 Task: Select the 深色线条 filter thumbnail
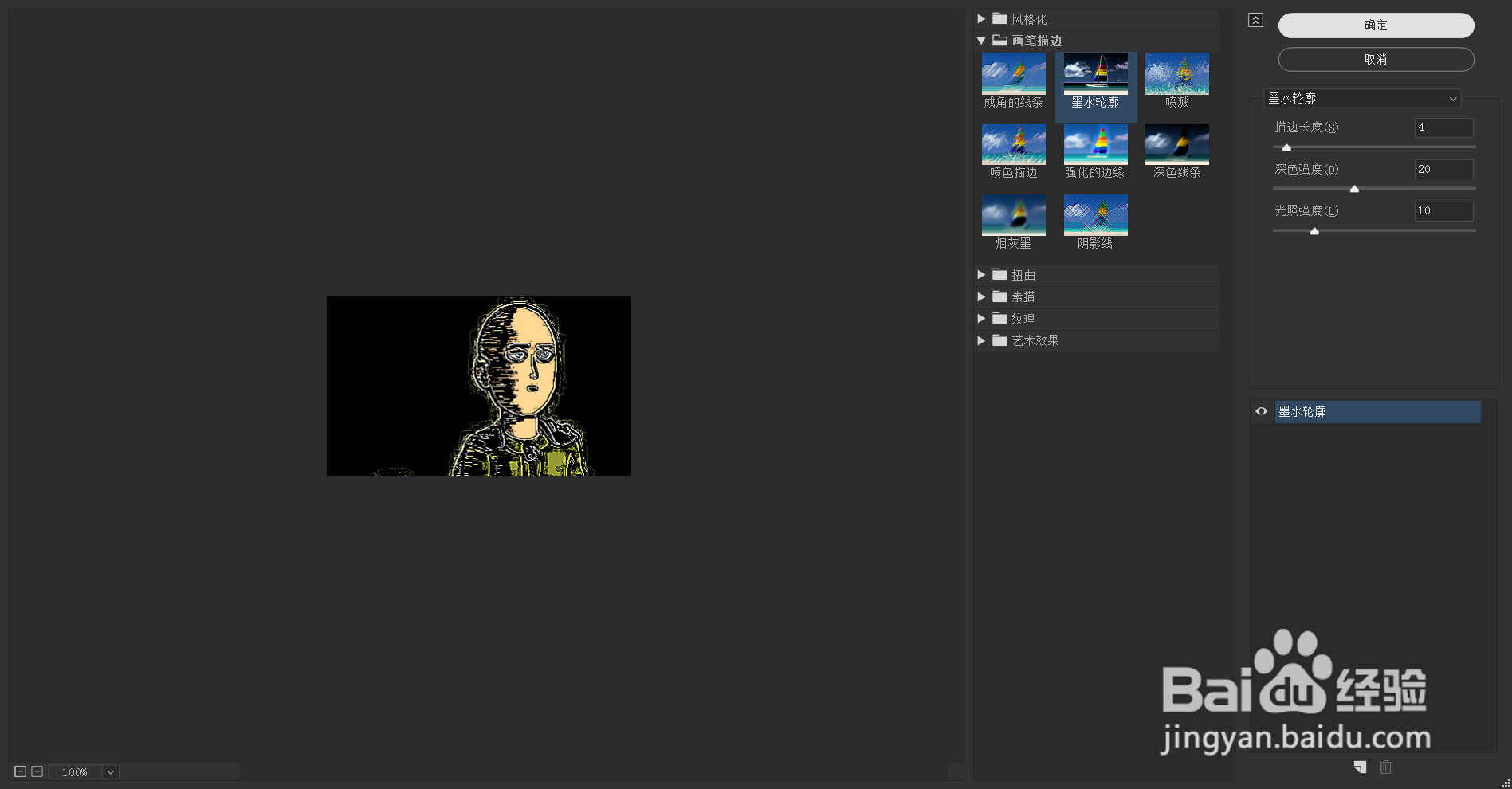coord(1176,144)
